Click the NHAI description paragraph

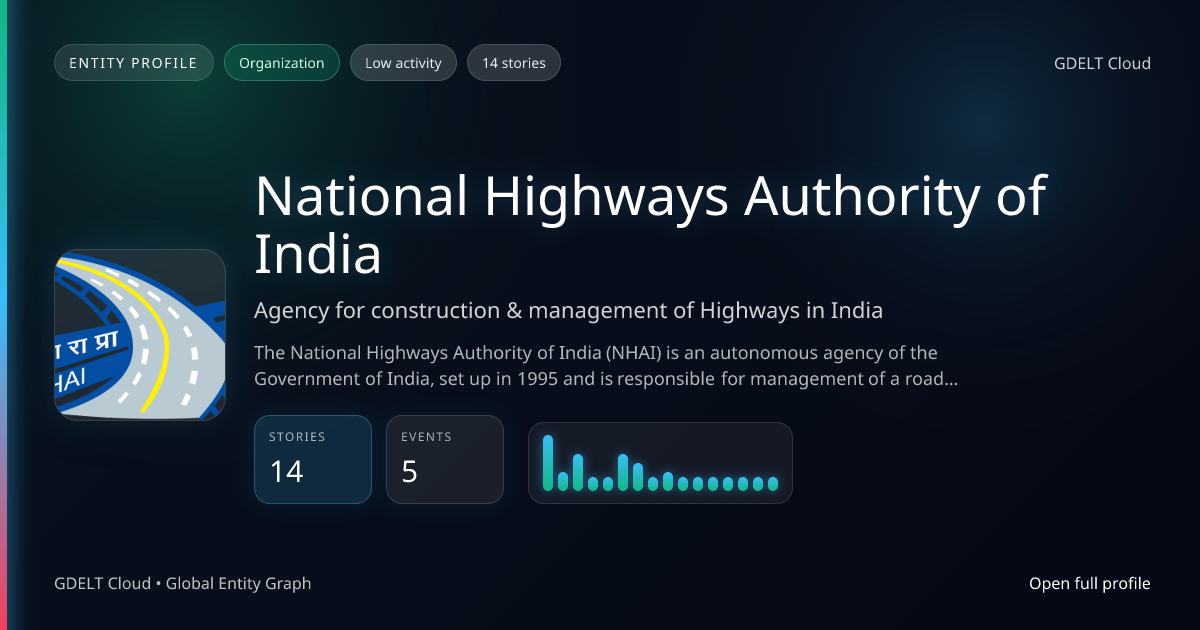click(x=606, y=366)
